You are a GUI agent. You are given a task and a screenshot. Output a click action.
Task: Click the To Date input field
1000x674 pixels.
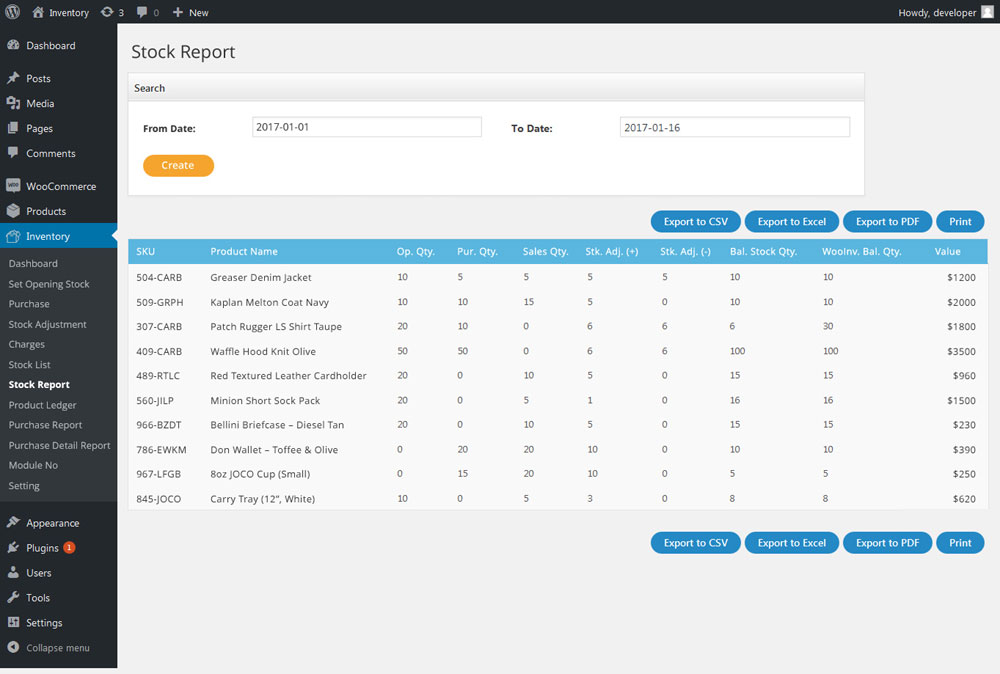pyautogui.click(x=734, y=127)
